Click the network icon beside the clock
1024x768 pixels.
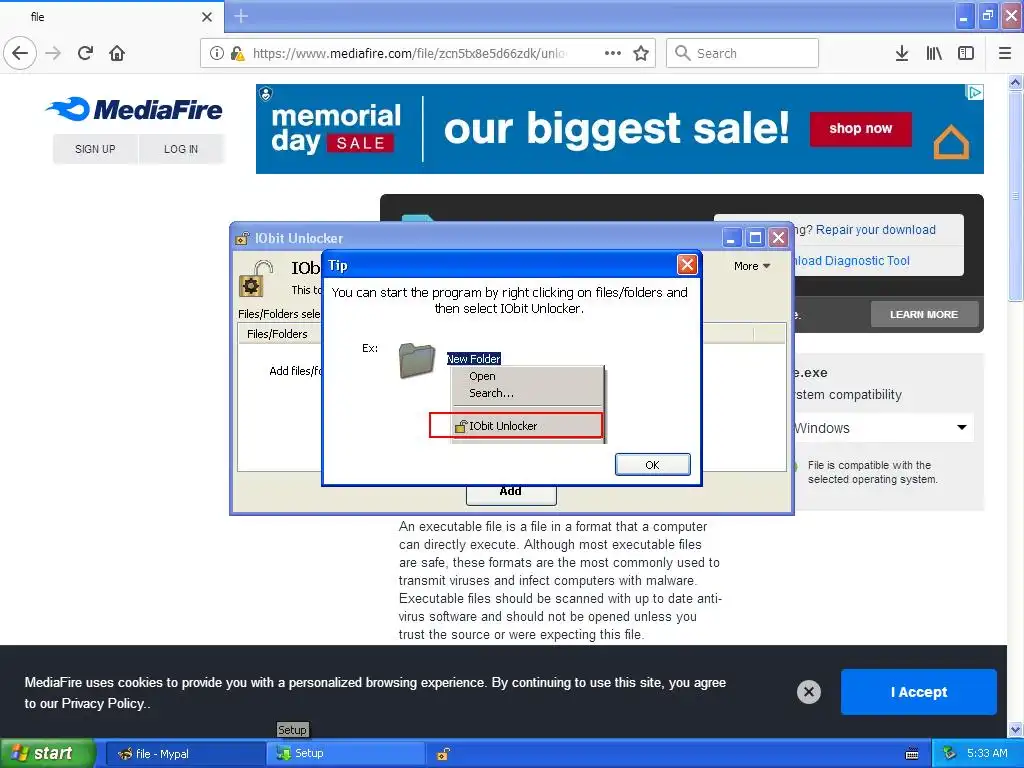[949, 753]
